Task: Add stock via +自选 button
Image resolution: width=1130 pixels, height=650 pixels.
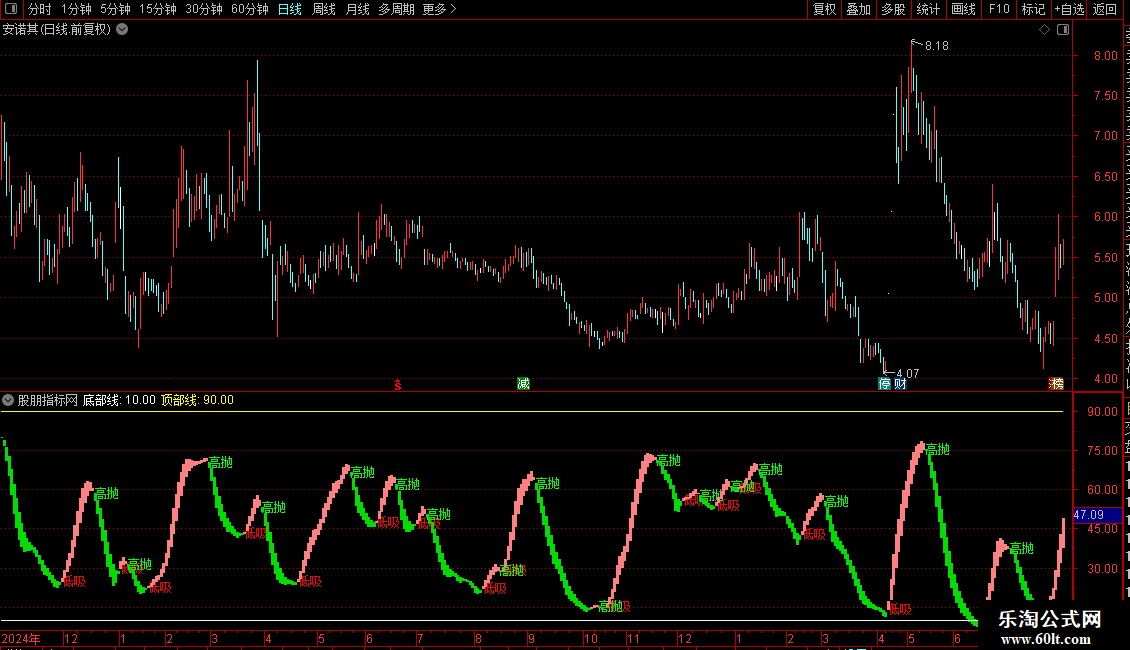Action: pyautogui.click(x=1069, y=9)
